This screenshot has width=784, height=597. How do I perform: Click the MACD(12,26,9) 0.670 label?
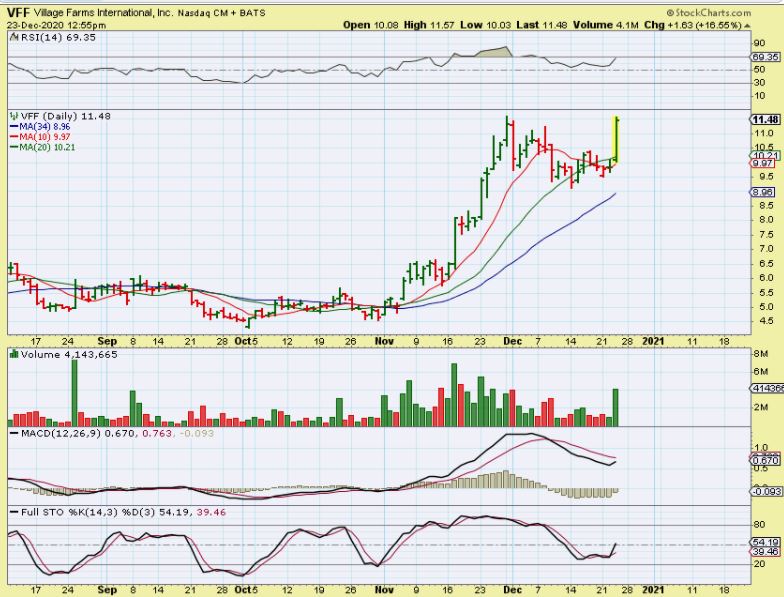tap(78, 434)
